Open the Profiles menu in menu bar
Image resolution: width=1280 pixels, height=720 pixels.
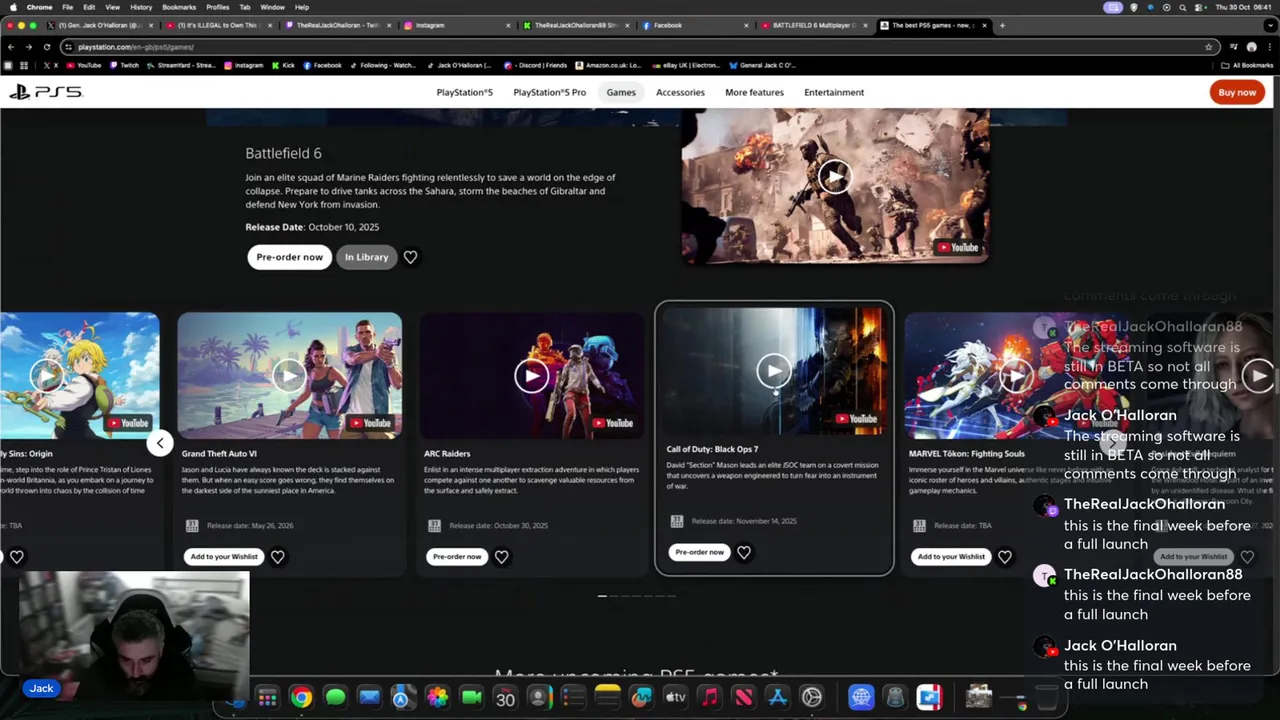click(217, 7)
